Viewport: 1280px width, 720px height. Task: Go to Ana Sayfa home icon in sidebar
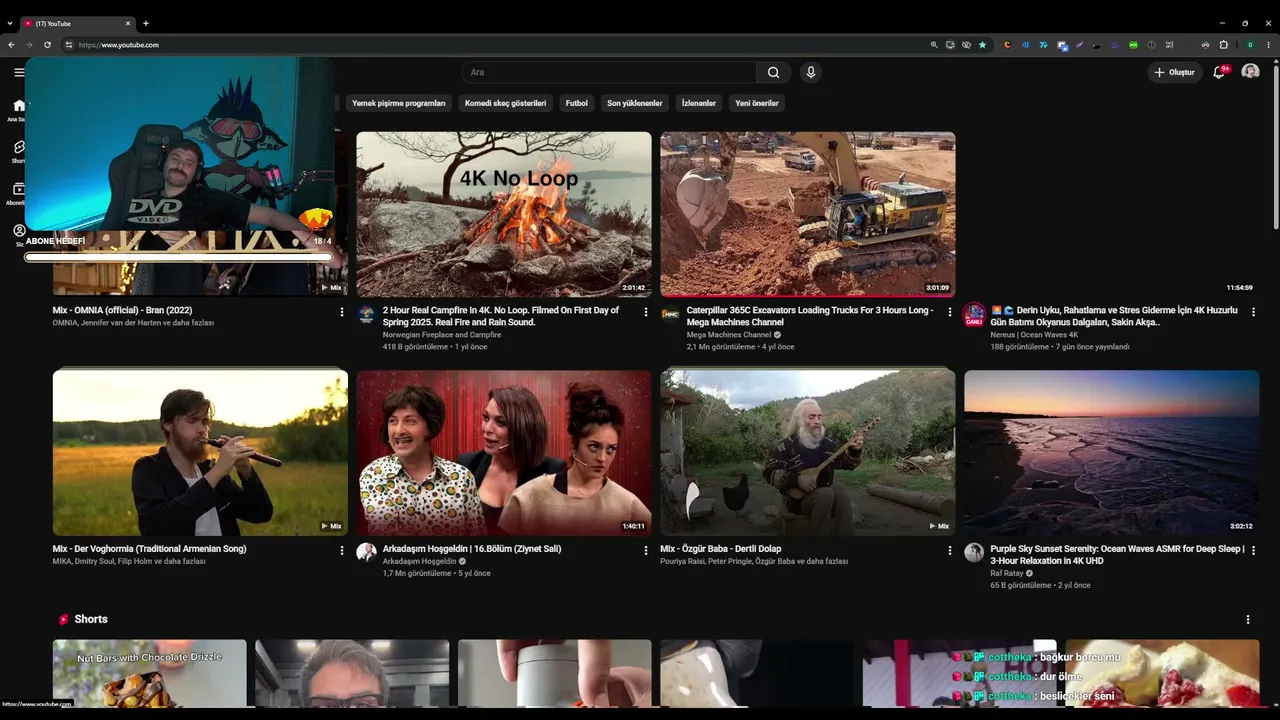pos(18,106)
